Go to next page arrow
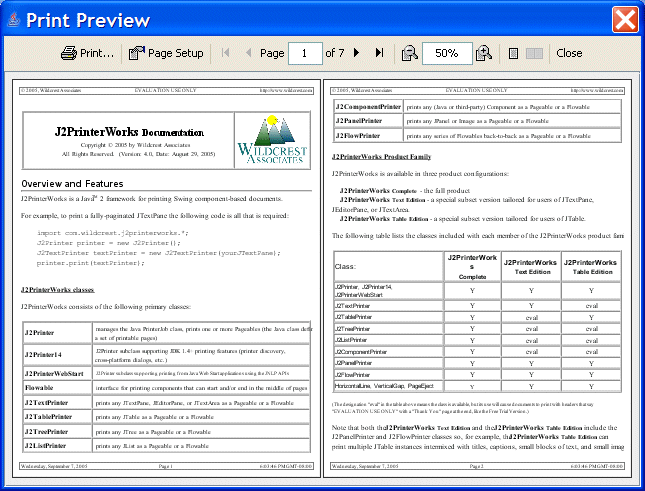The height and width of the screenshot is (491, 645). (356, 53)
